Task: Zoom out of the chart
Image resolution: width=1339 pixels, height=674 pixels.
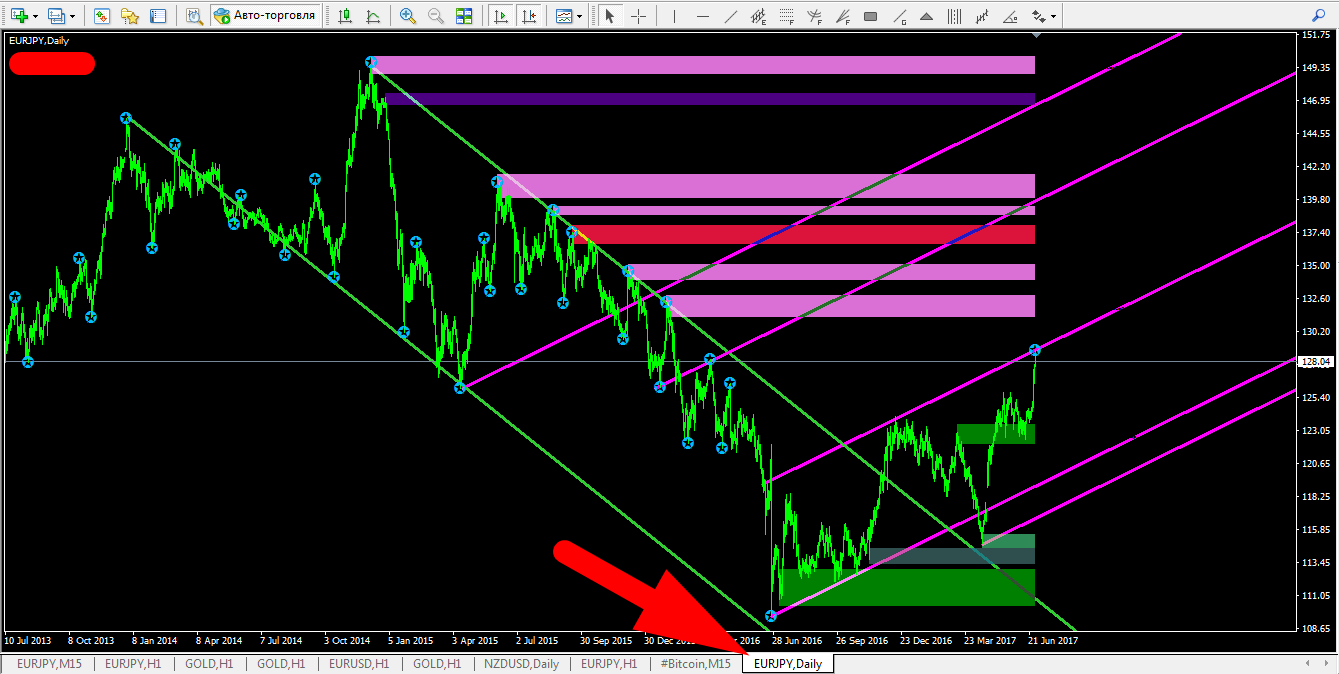Action: pos(435,16)
